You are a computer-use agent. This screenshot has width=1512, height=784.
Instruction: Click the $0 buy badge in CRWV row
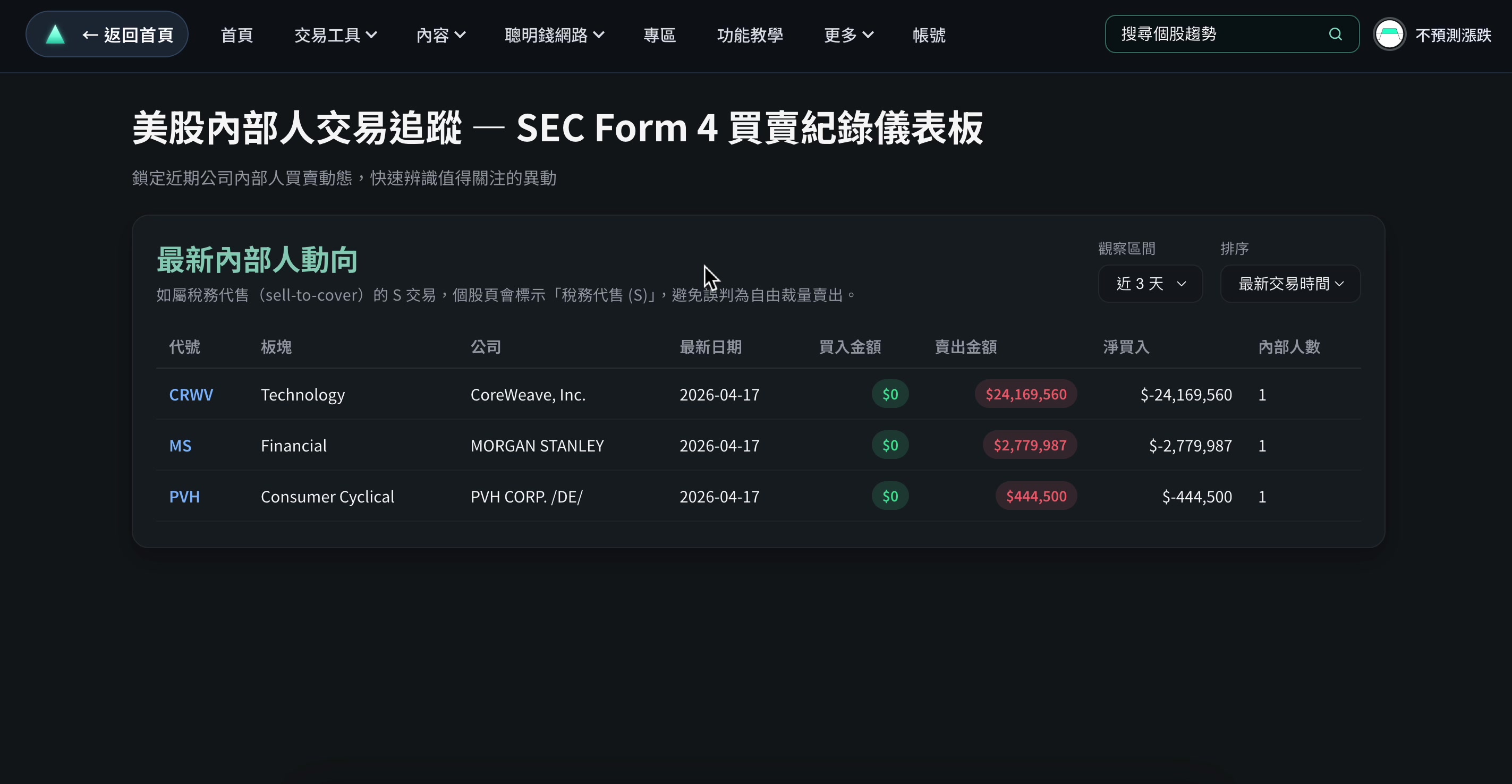[x=890, y=394]
